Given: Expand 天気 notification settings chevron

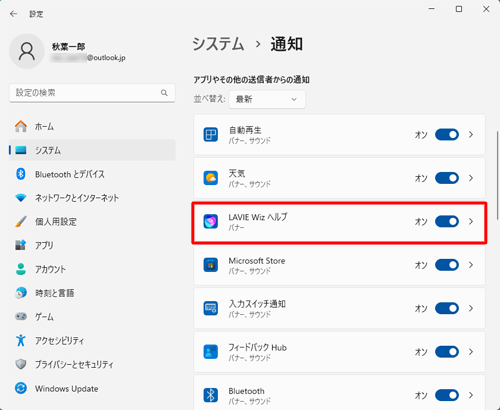Looking at the screenshot, I should point(471,178).
